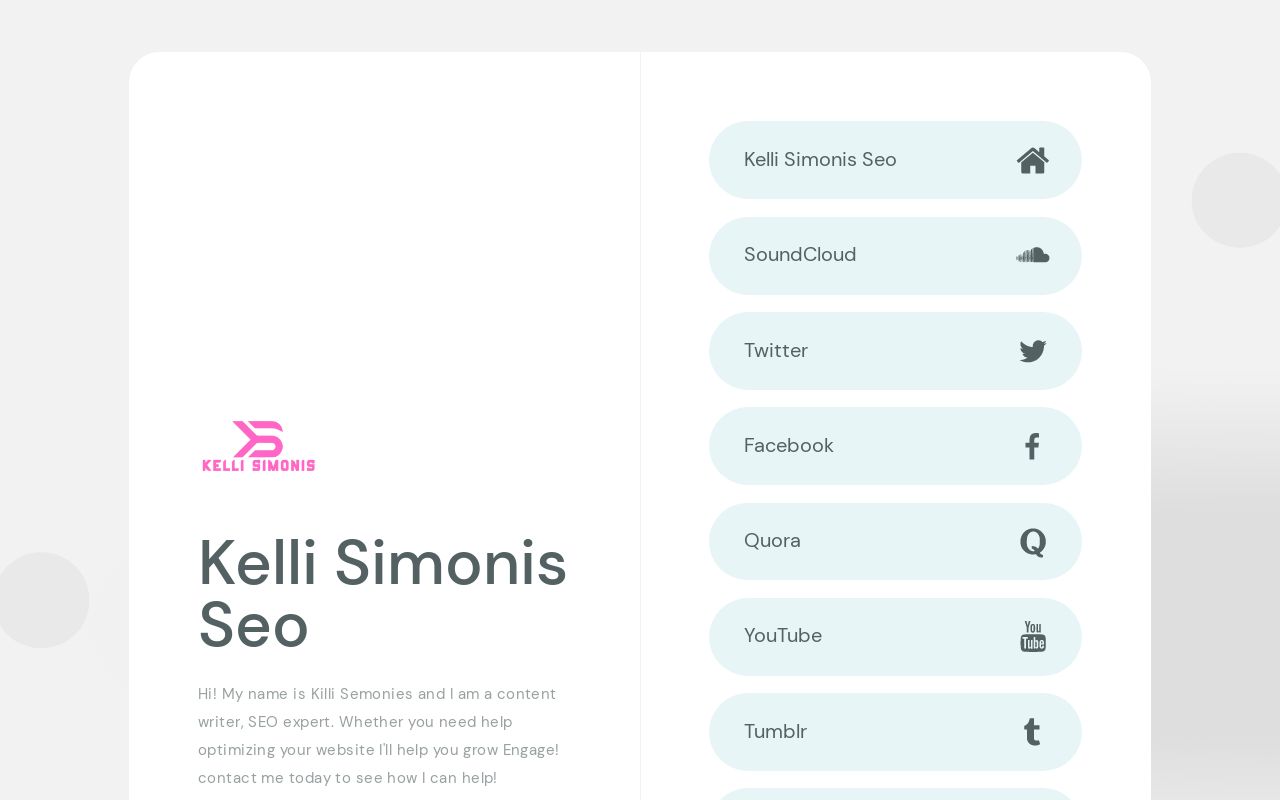Click the gray circle decoration on the left

(x=42, y=600)
